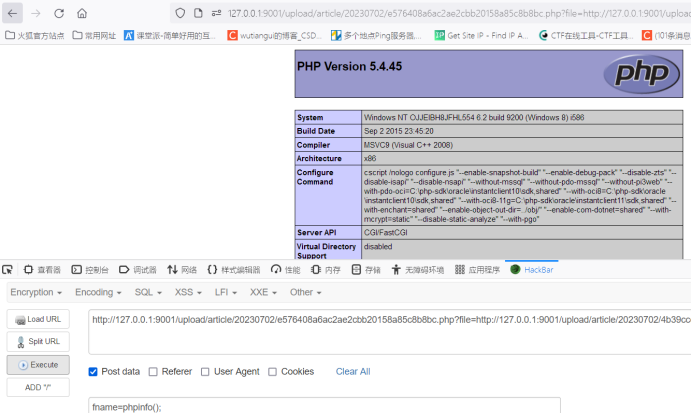Click the page info document icon
691x413 pixels.
point(198,13)
